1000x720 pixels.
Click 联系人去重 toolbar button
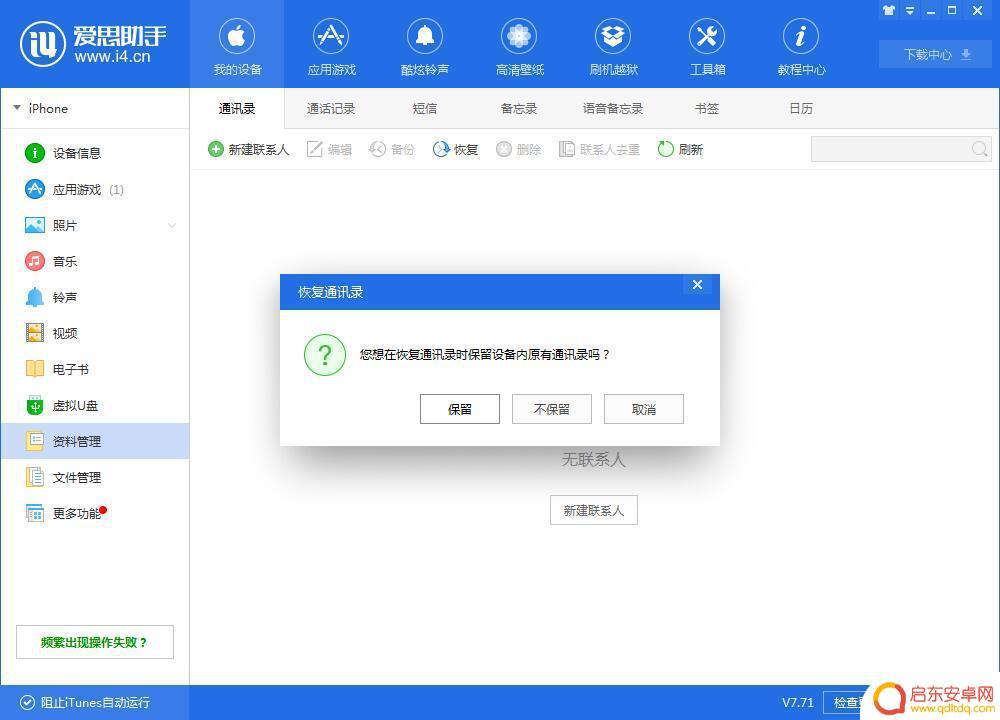click(599, 149)
